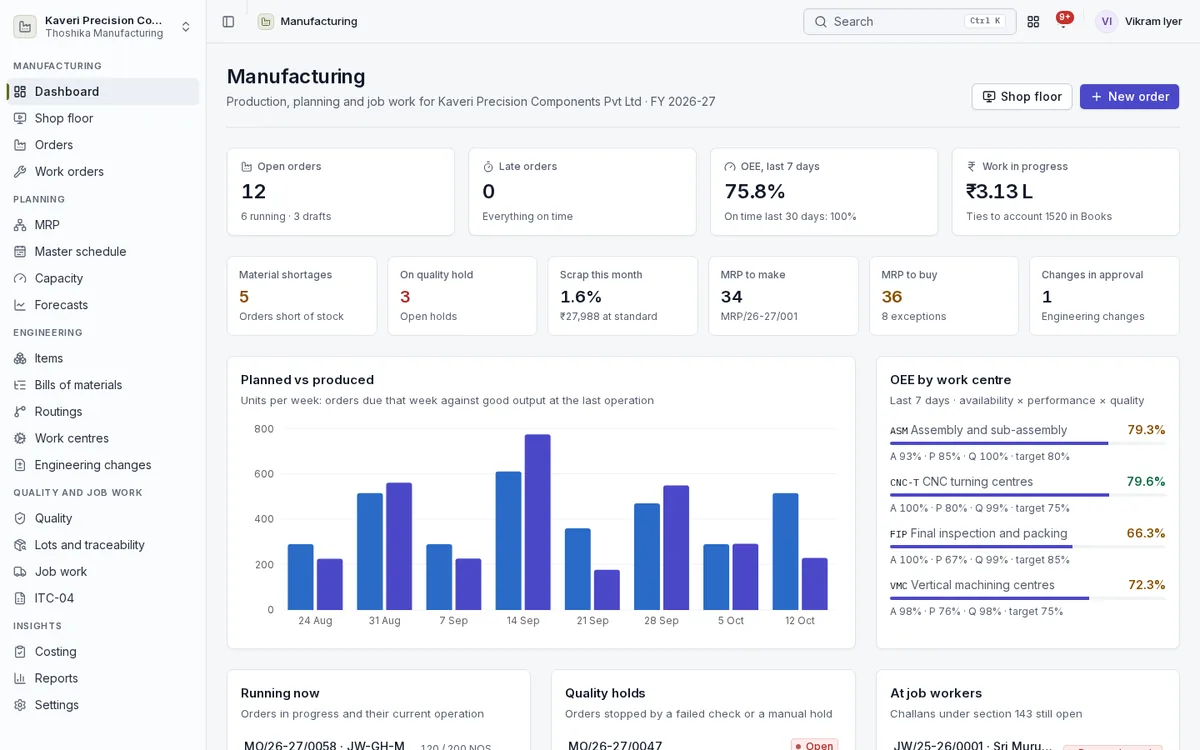
Task: Click the Running now panel heading
Action: [x=280, y=693]
